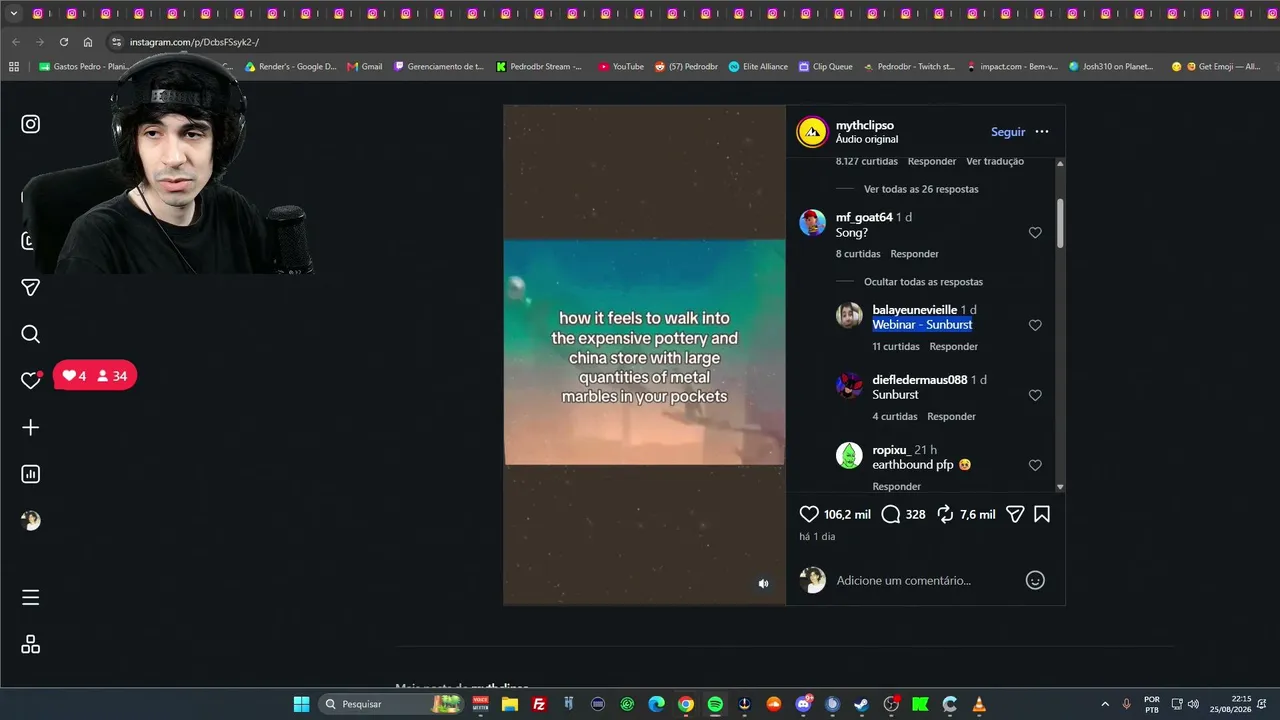The width and height of the screenshot is (1280, 720).
Task: Collapse replies with Ocultar todas as respostas
Action: (923, 282)
